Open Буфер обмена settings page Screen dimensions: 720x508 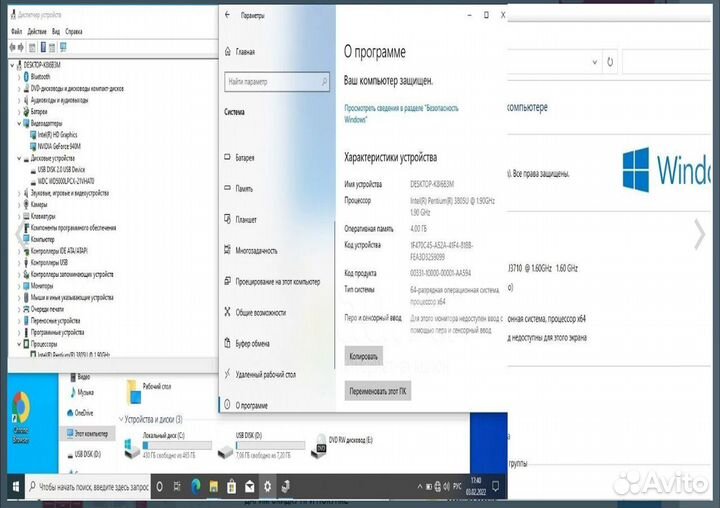coord(247,344)
